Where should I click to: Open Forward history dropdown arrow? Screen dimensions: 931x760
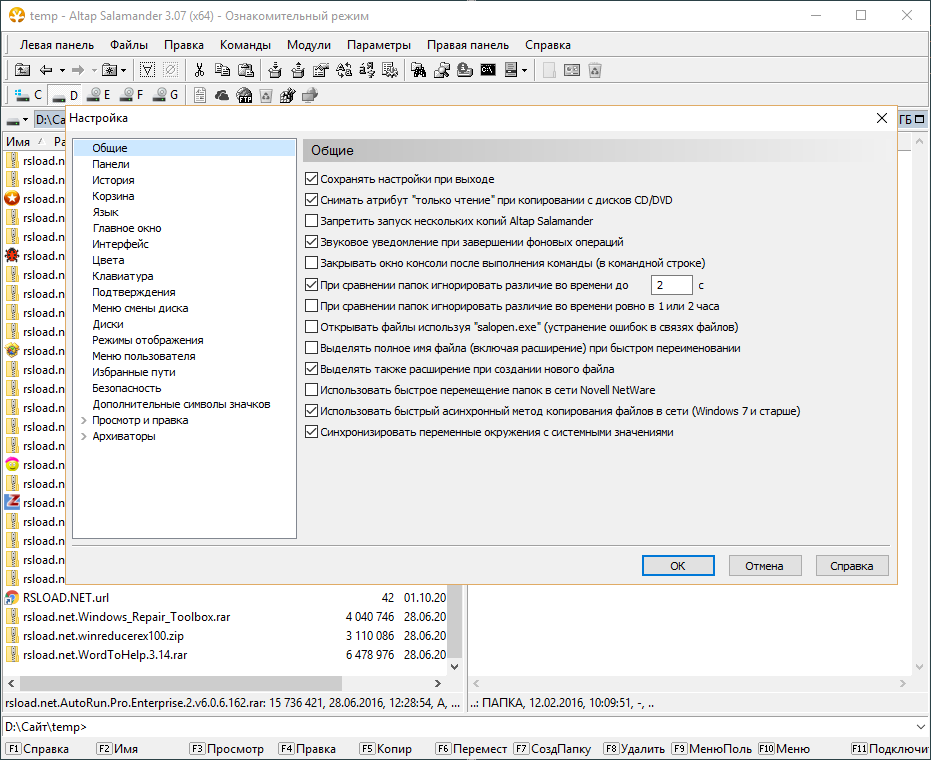click(x=94, y=71)
